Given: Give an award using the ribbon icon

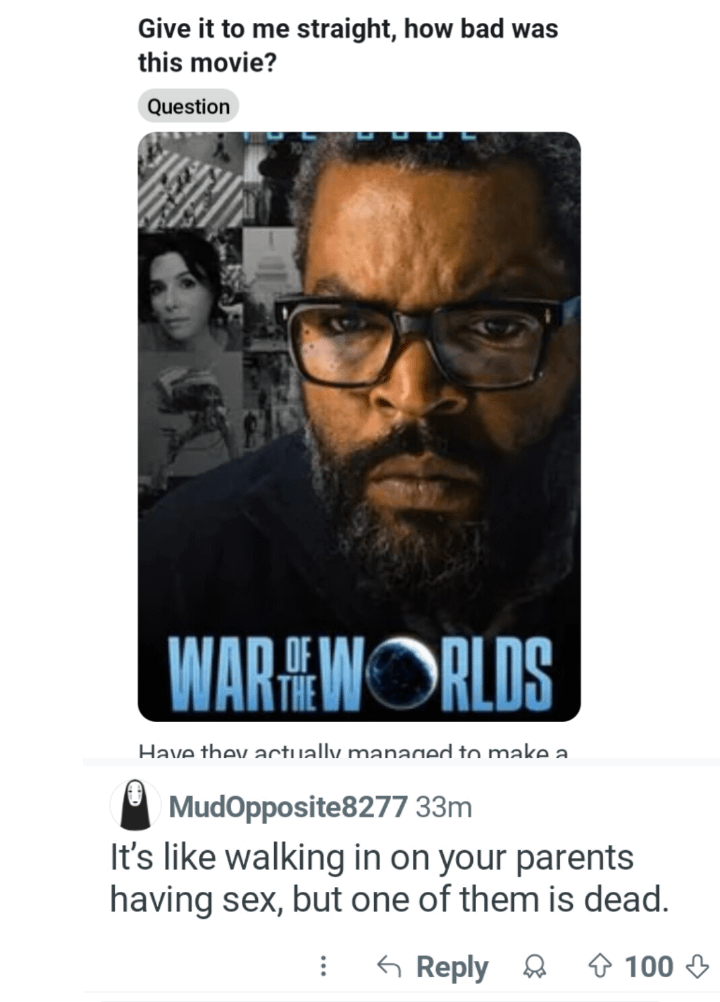Looking at the screenshot, I should click(x=534, y=966).
